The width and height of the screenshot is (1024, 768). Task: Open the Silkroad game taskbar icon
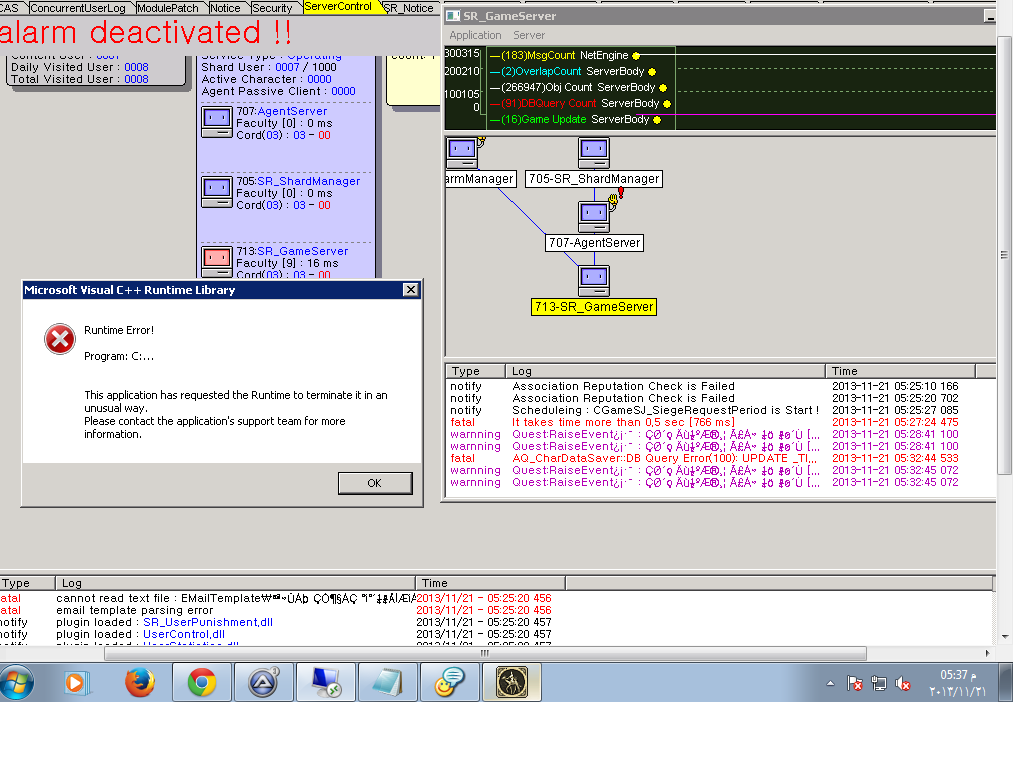click(511, 682)
